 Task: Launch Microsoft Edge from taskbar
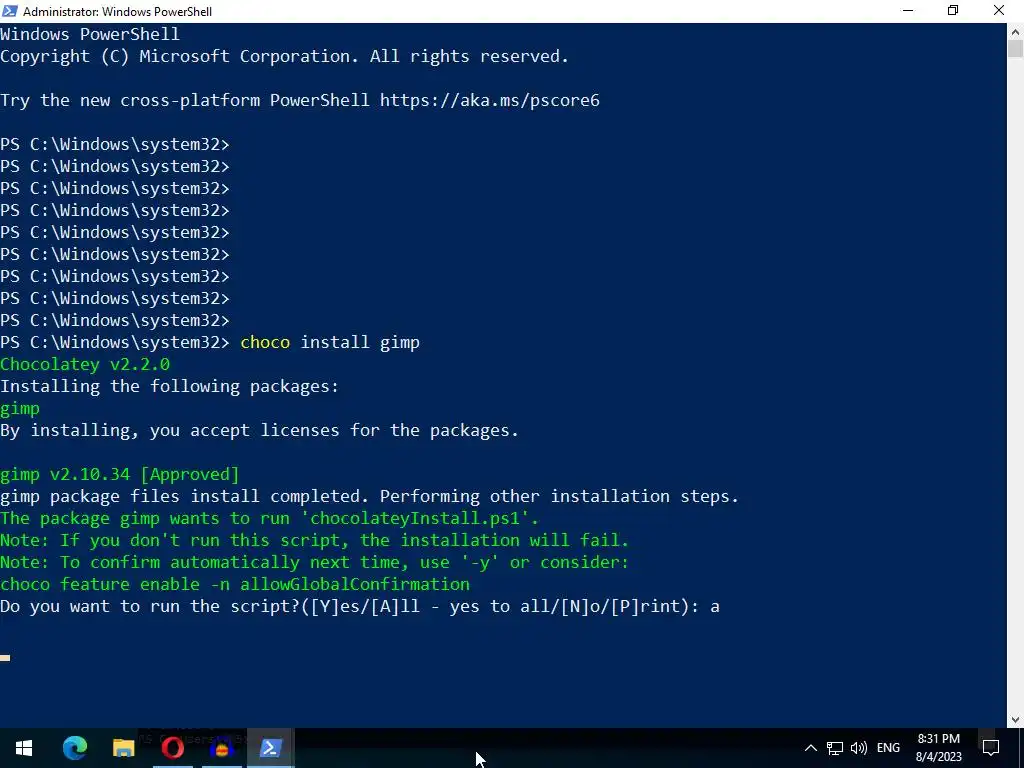(x=74, y=748)
